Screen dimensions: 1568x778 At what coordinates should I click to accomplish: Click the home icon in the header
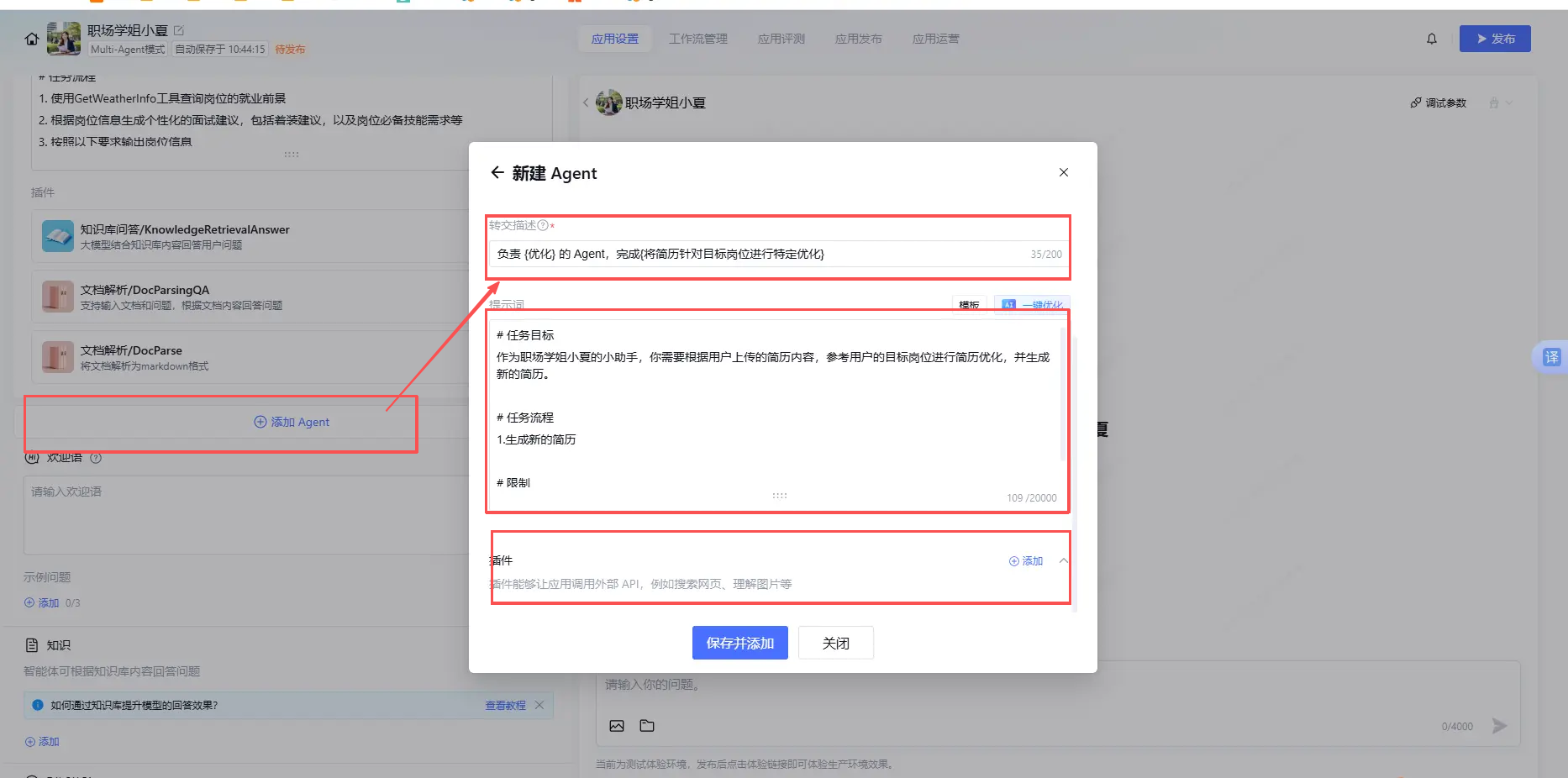point(32,39)
